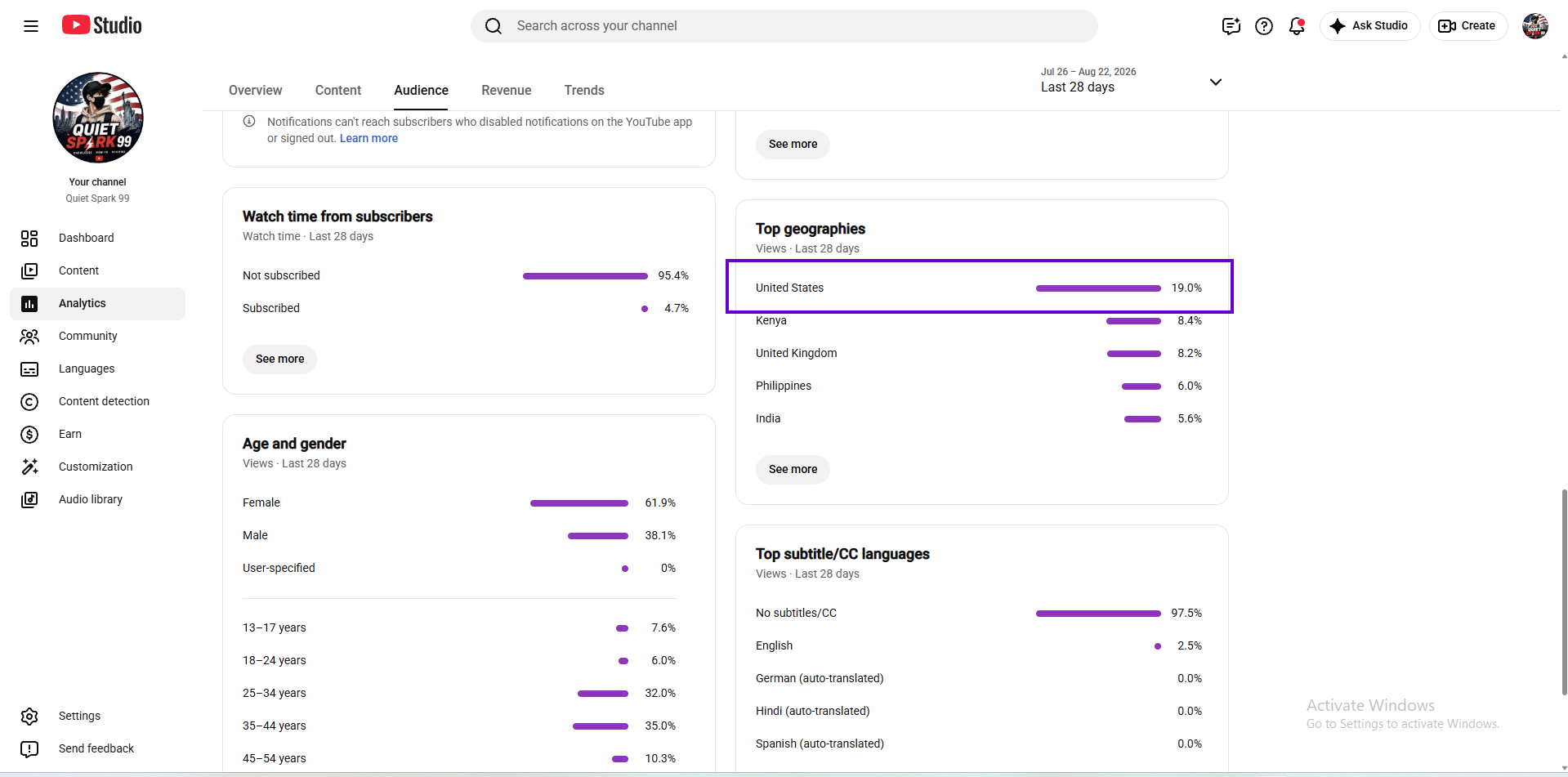
Task: Open the Learn more link
Action: tap(369, 138)
